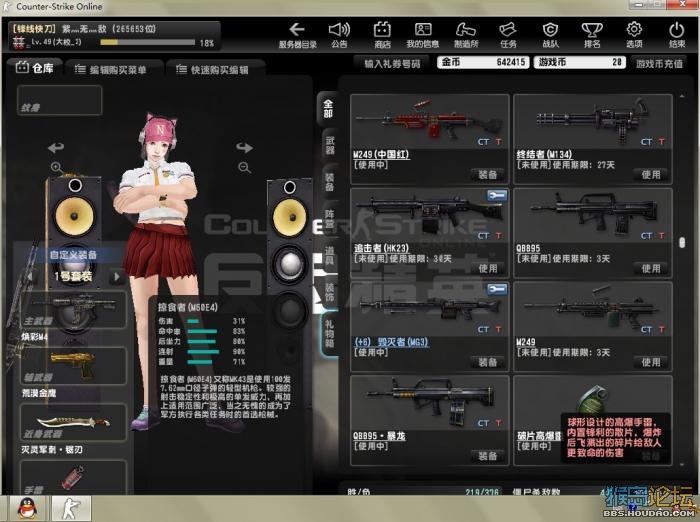Next loadout set arrow beside 1号套装
Viewport: 700px width, 522px height.
(117, 276)
